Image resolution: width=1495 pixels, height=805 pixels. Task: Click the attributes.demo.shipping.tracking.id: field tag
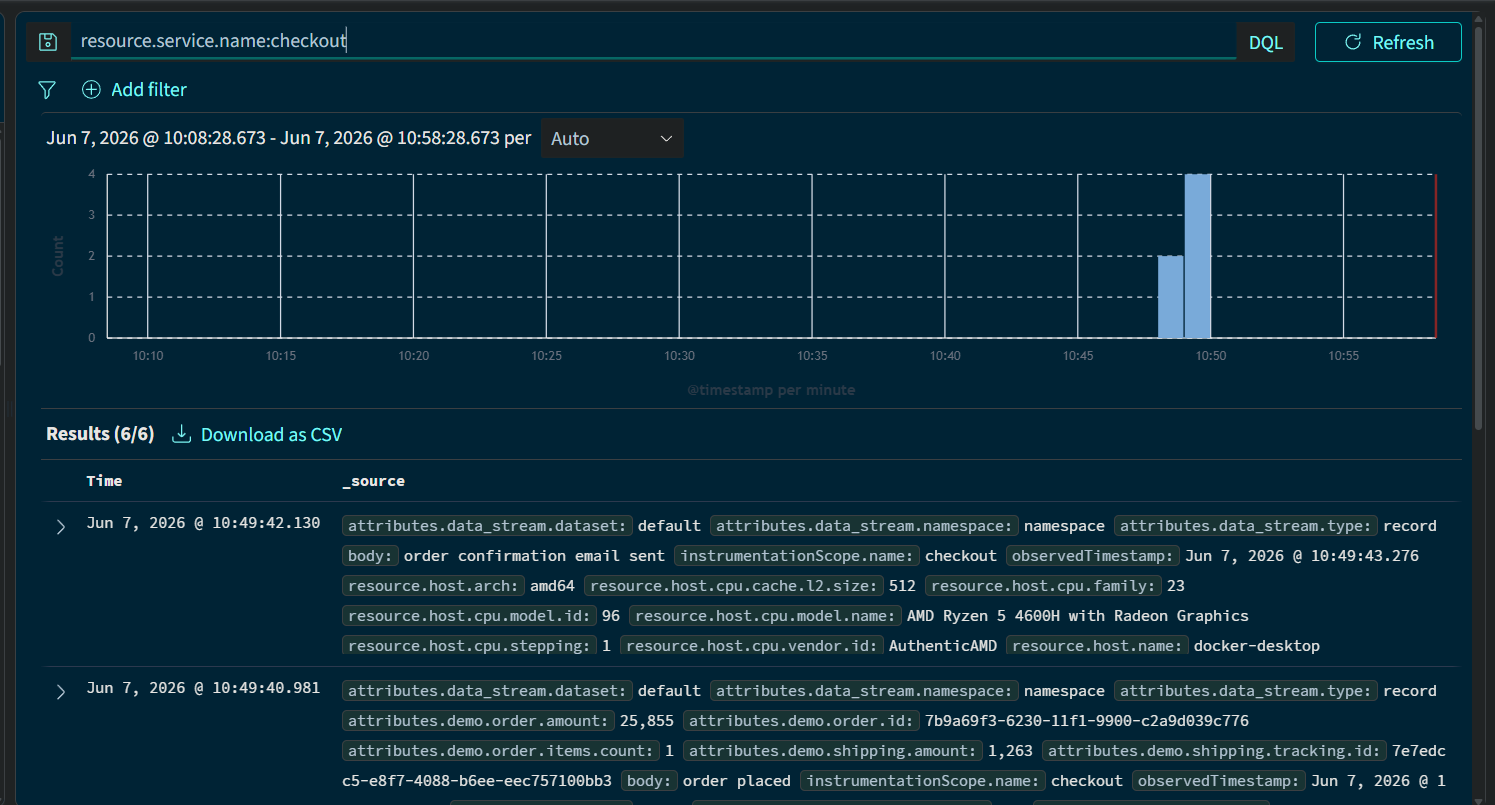click(x=1215, y=750)
